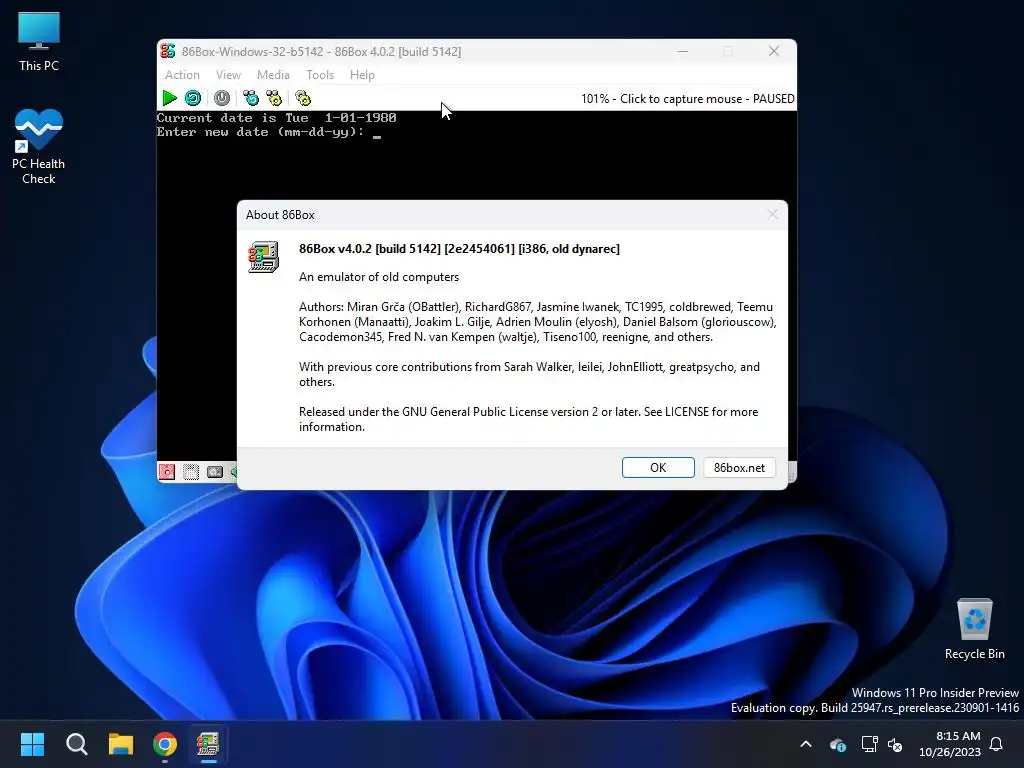Image resolution: width=1024 pixels, height=768 pixels.
Task: Minimize the 86Box window
Action: pos(683,51)
